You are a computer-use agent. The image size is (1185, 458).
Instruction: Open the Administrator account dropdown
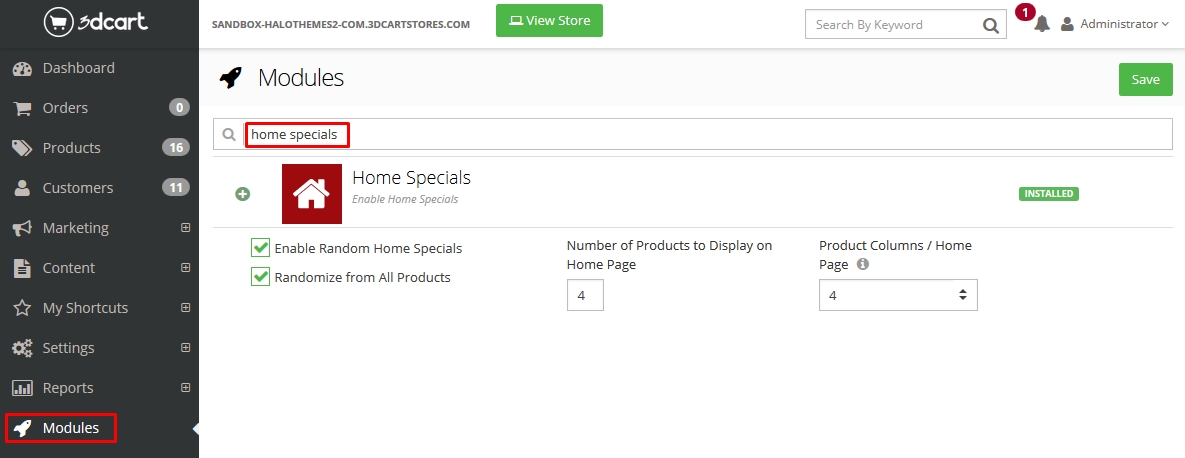1124,24
